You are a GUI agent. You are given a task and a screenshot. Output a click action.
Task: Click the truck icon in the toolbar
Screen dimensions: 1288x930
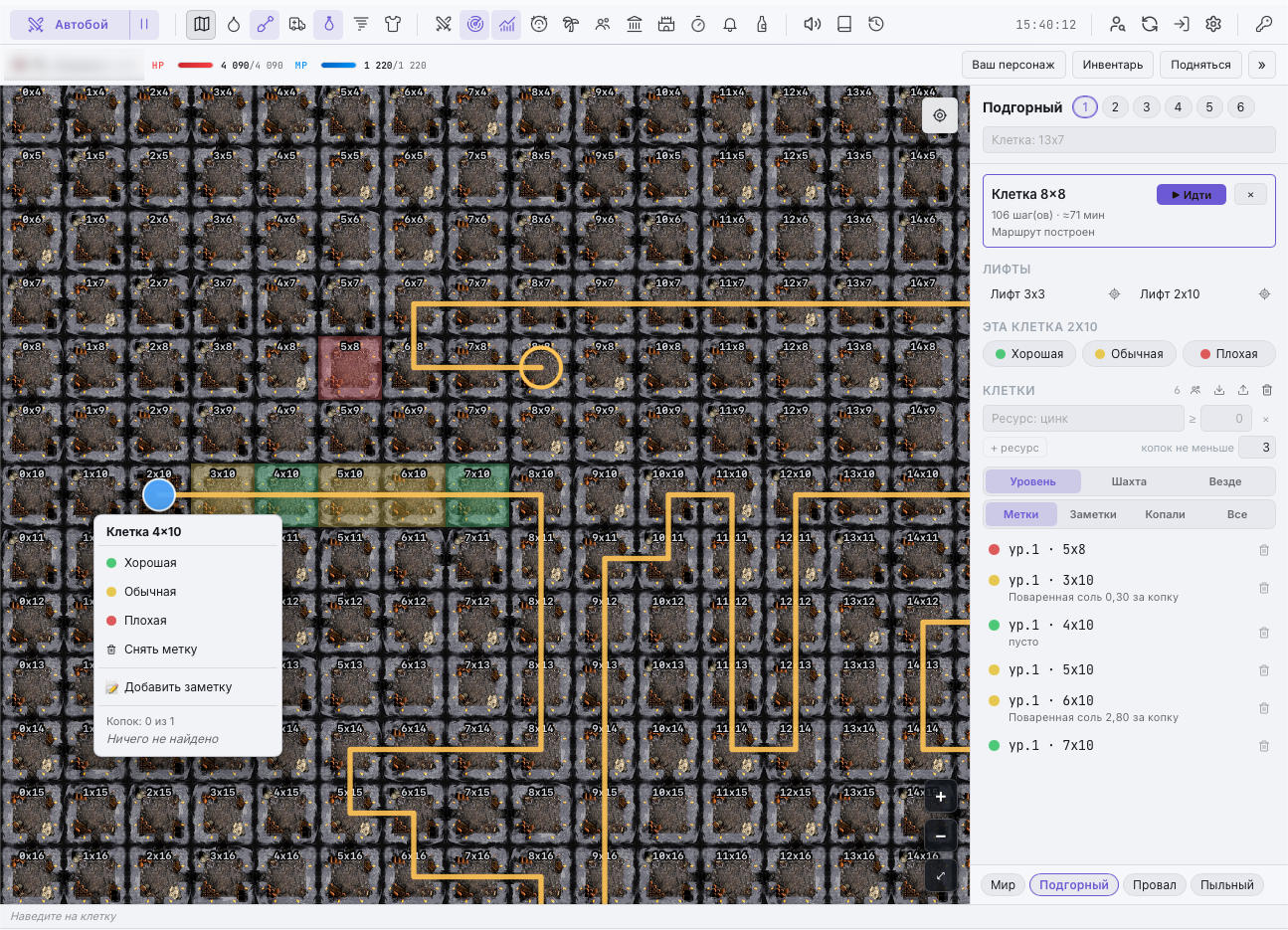click(297, 24)
